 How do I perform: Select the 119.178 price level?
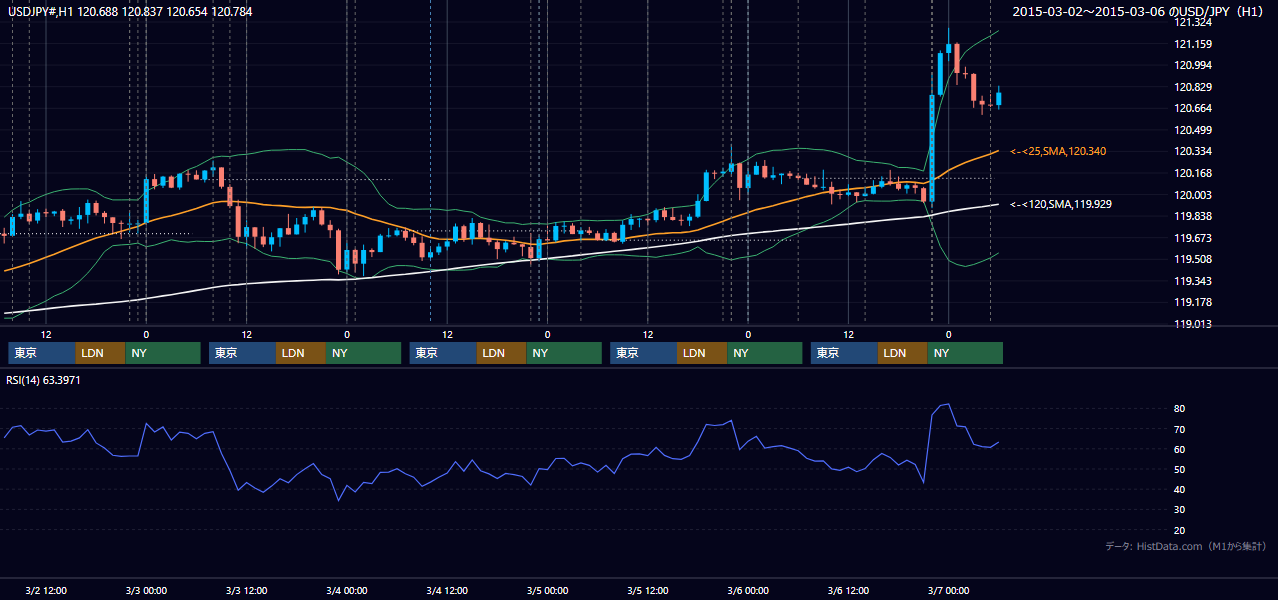(1192, 302)
